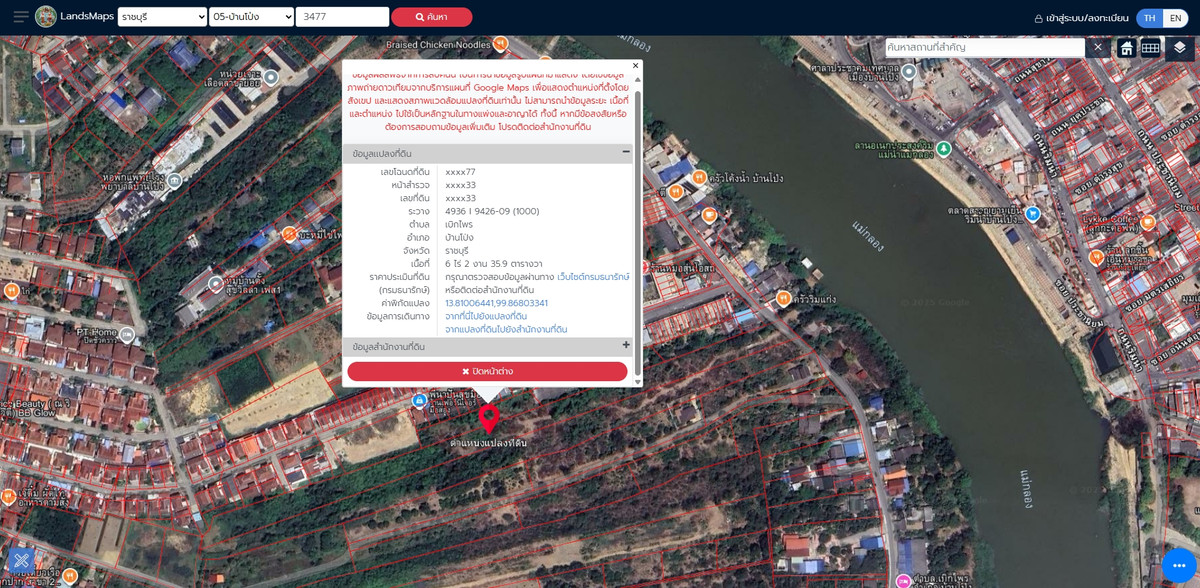
Task: Open the blue chat bubble button
Action: click(x=1179, y=566)
